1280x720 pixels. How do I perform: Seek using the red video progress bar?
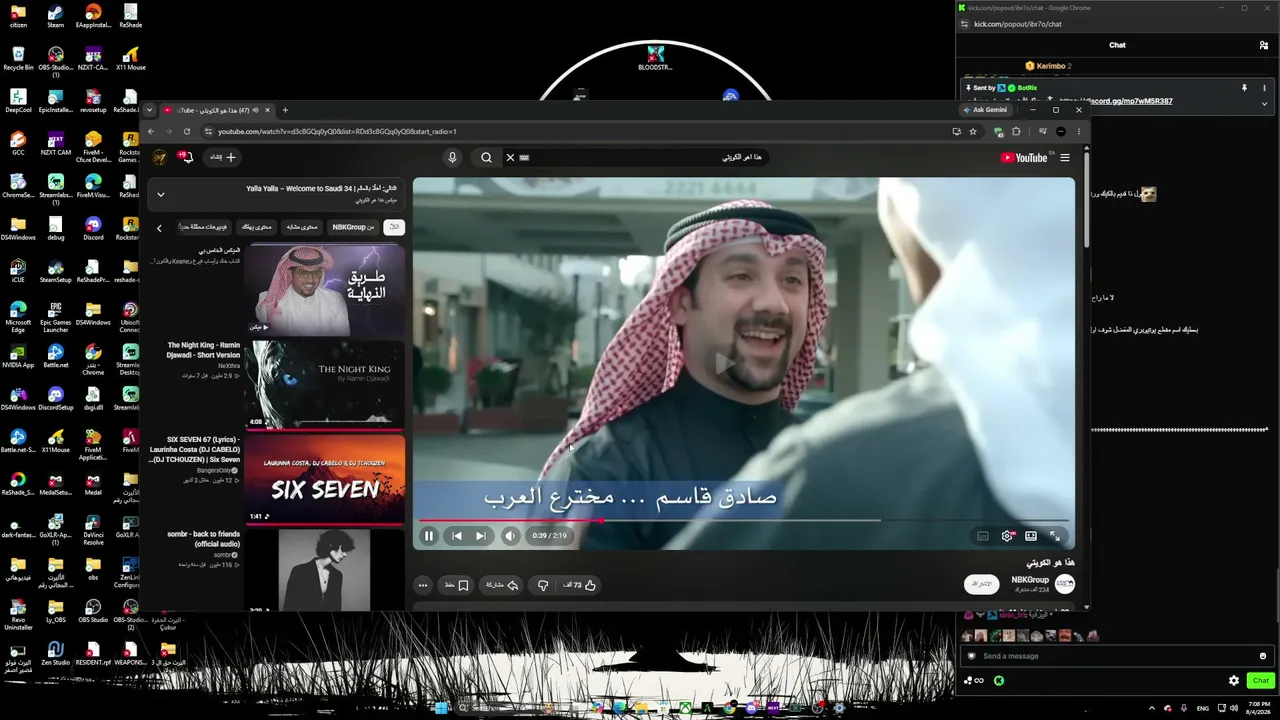tap(744, 520)
